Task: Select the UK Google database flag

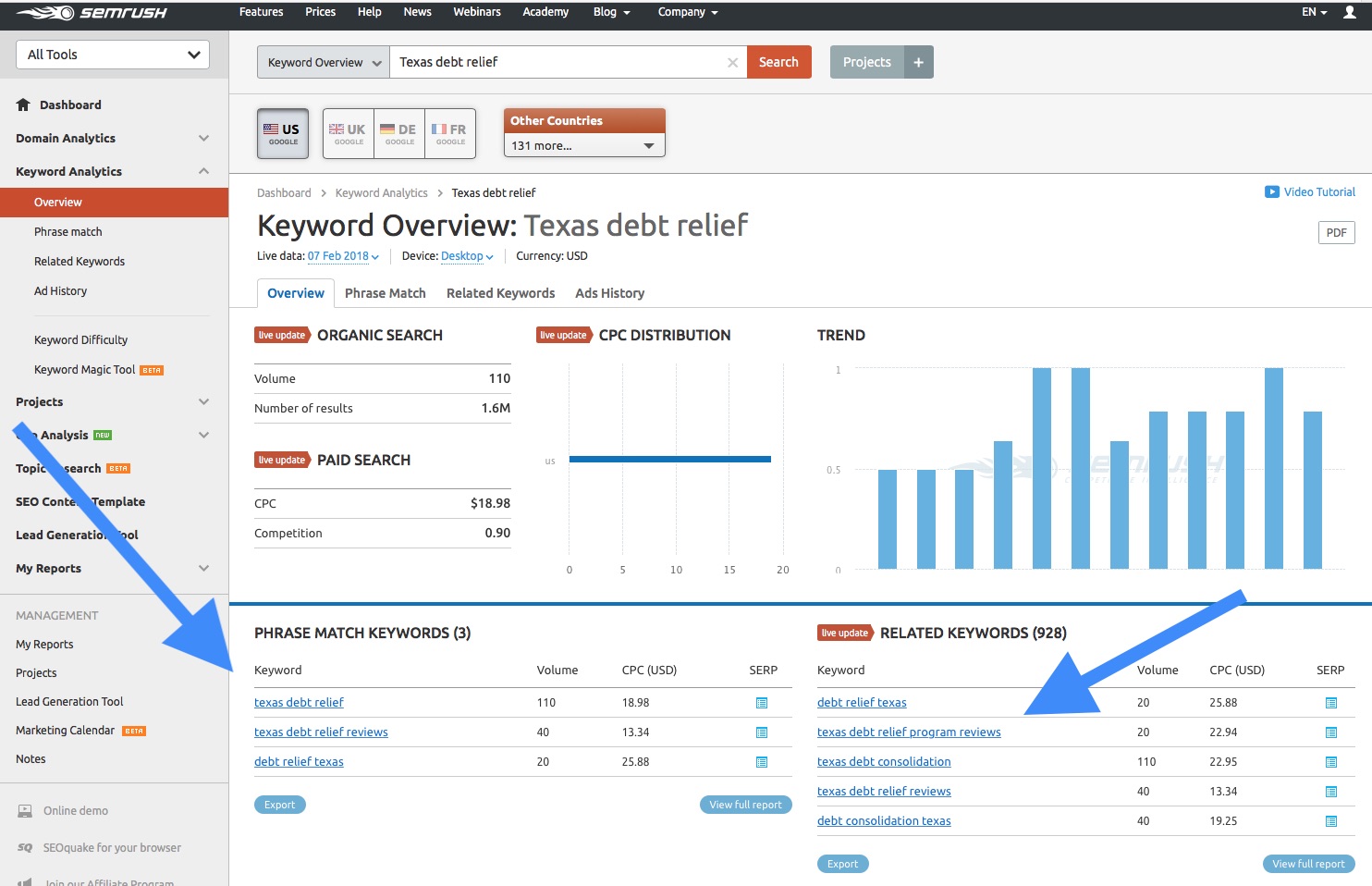Action: point(349,133)
